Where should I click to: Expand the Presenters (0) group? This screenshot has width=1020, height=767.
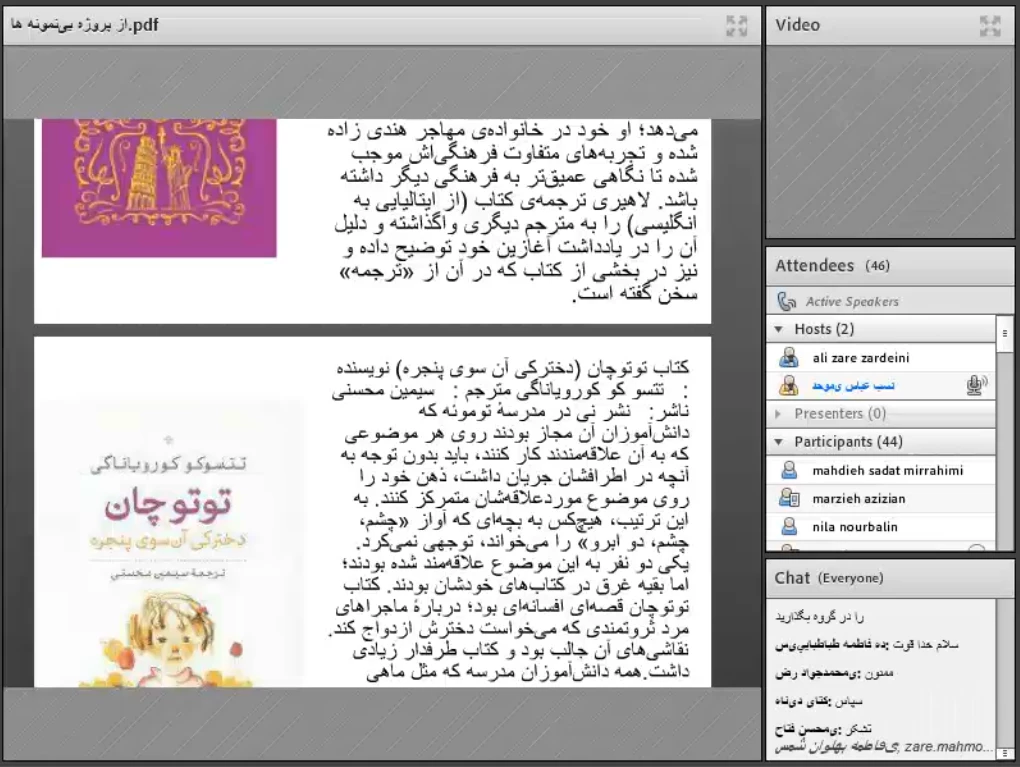[x=780, y=413]
